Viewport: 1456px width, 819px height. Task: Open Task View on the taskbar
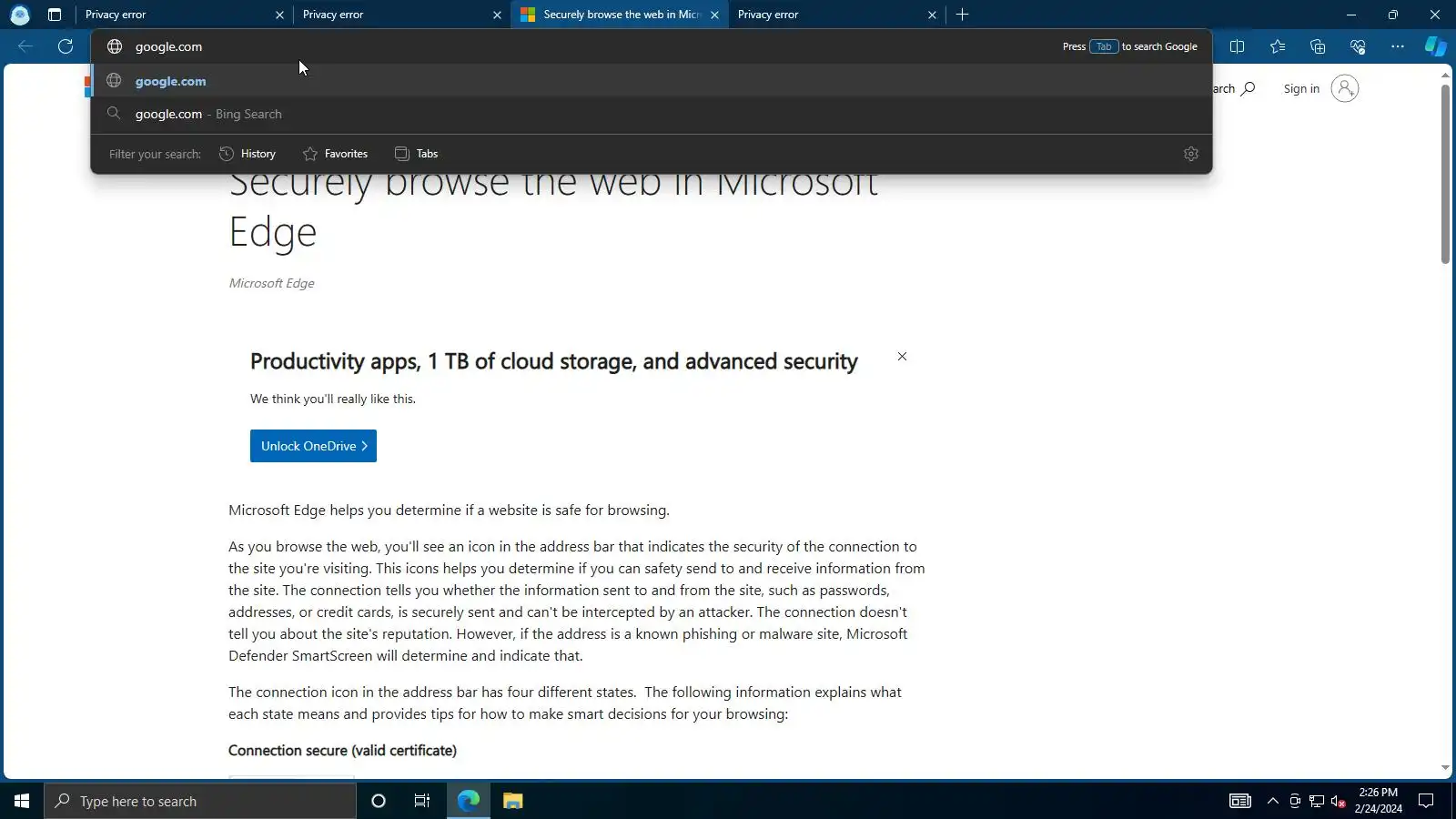[x=422, y=801]
